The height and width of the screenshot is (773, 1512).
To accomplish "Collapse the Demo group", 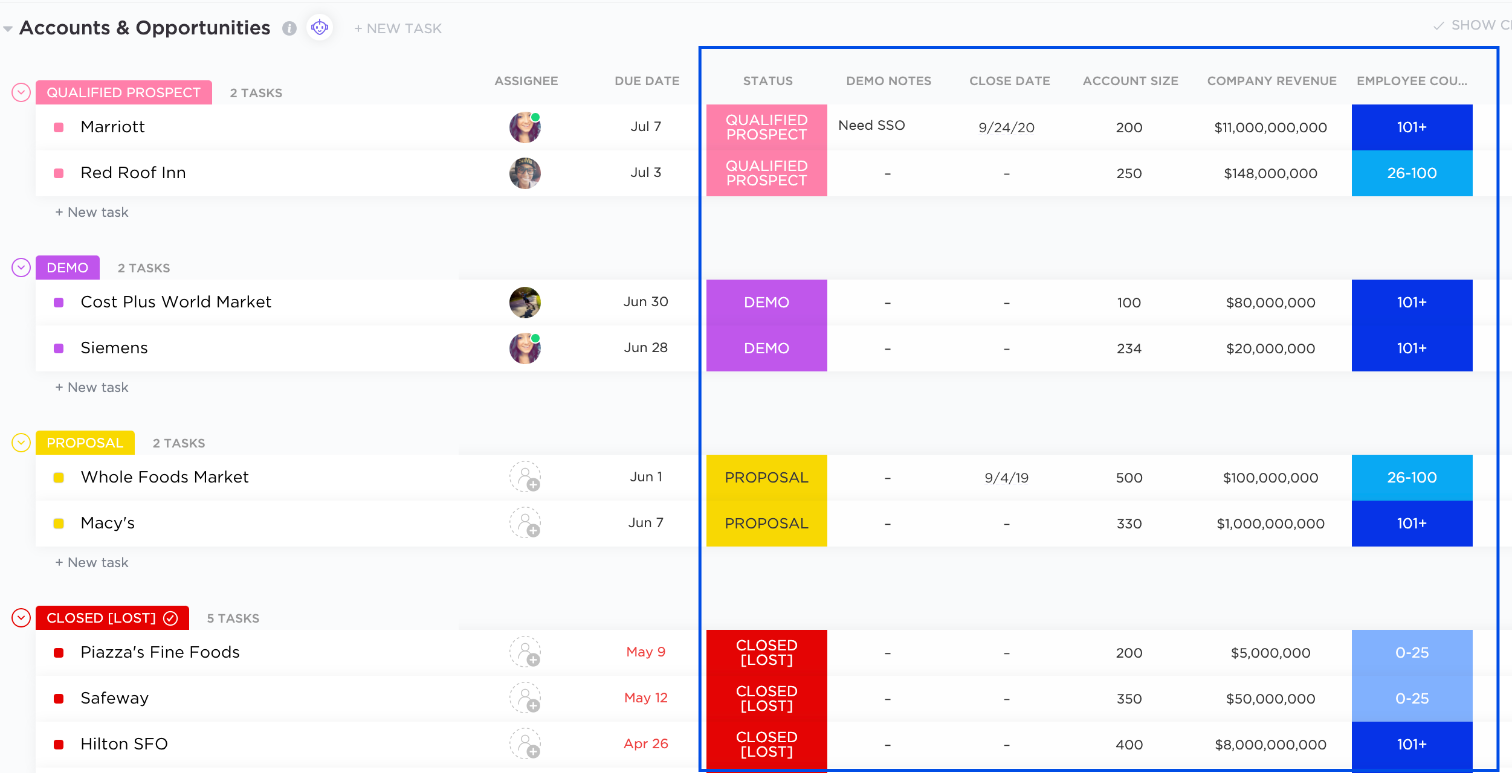I will 21,267.
